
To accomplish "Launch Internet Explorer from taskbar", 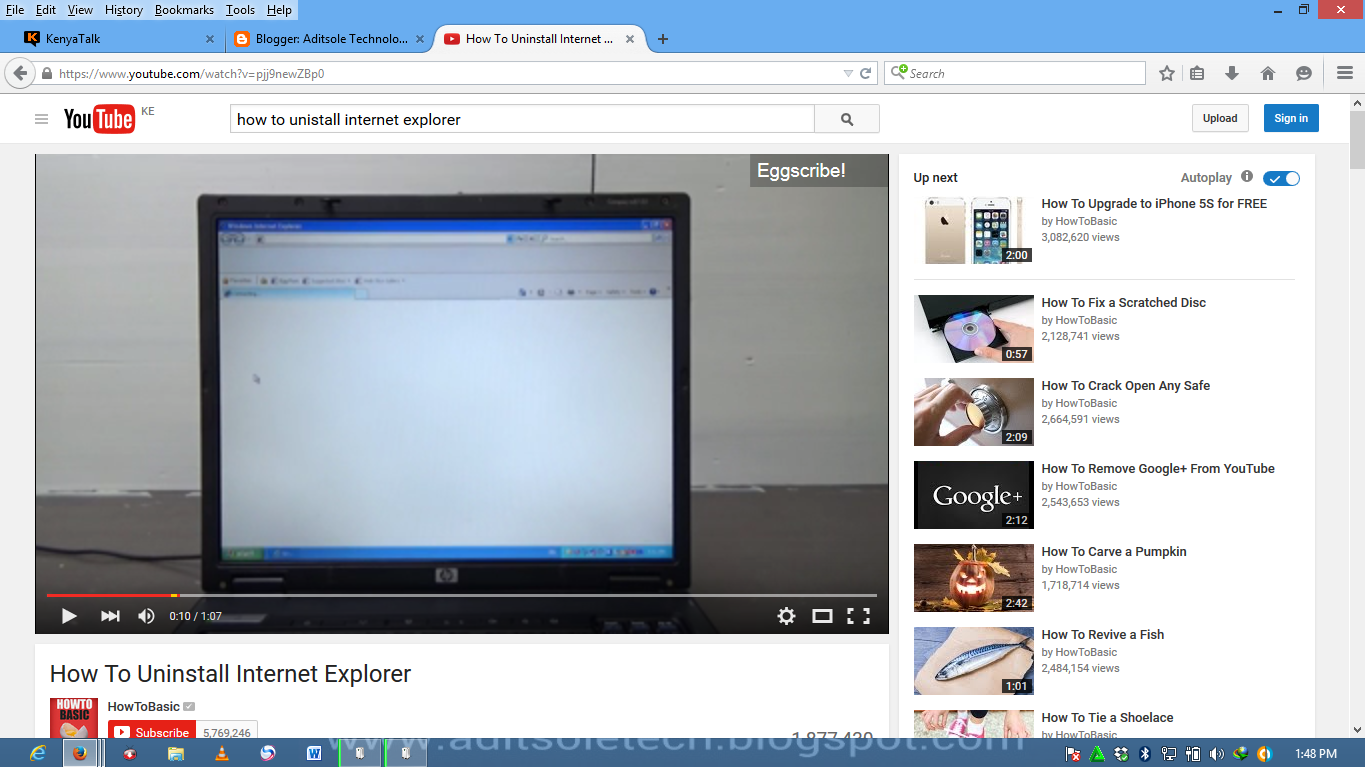I will tap(38, 753).
